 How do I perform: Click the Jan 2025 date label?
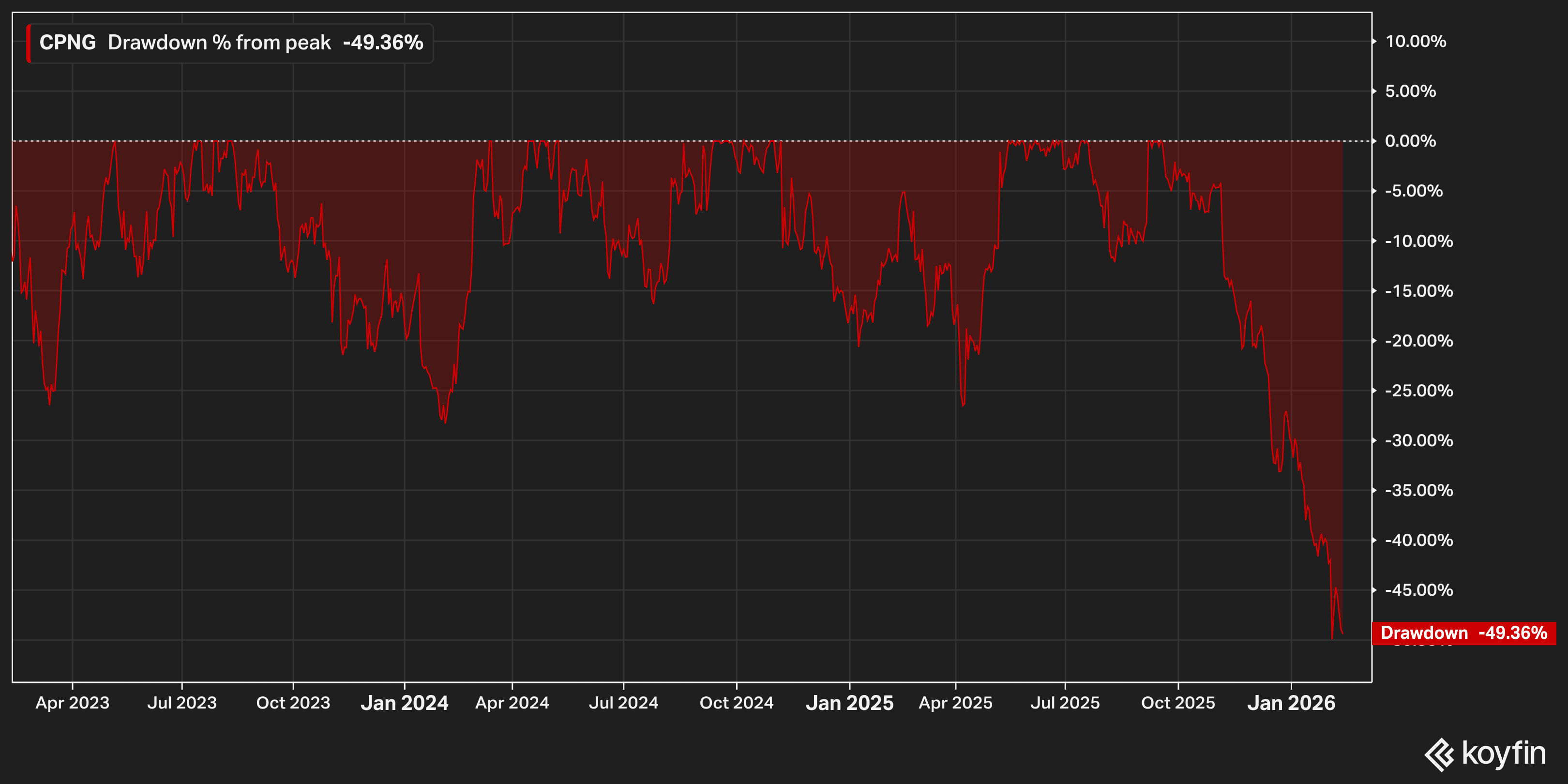click(x=849, y=703)
